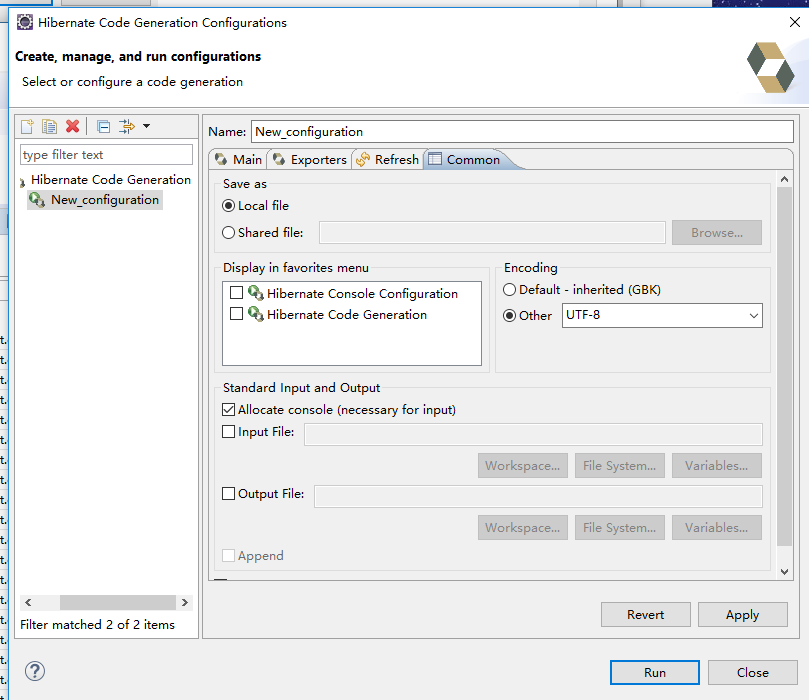Click the Close button

pos(753,673)
